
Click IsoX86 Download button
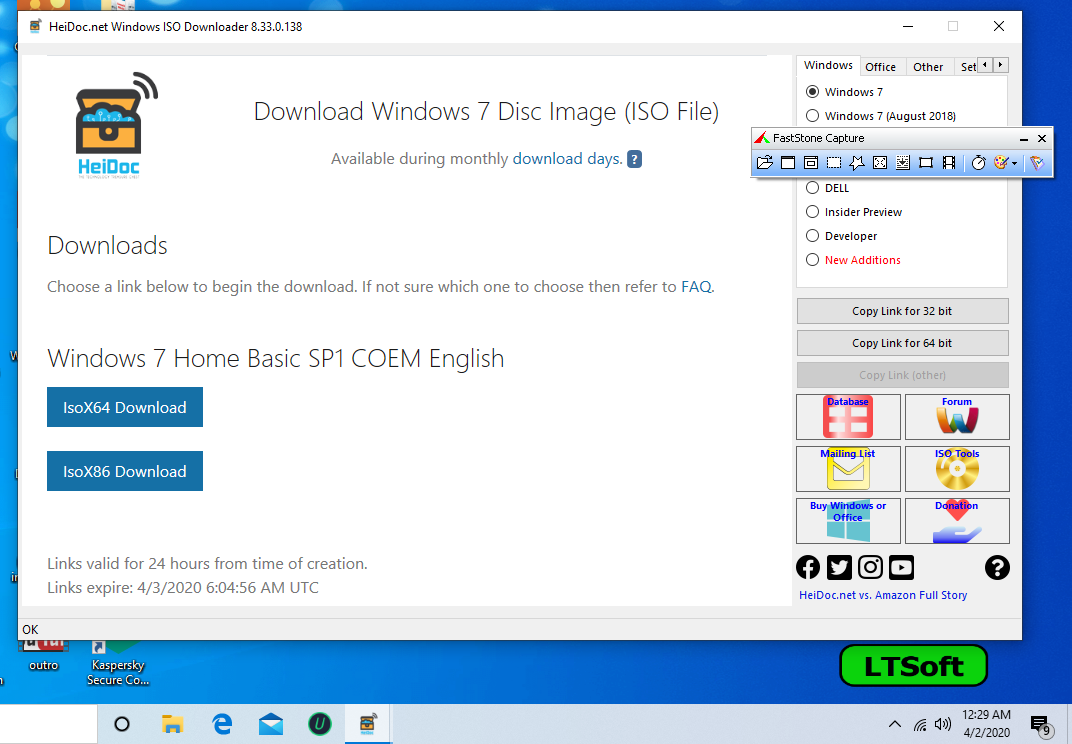click(x=125, y=471)
